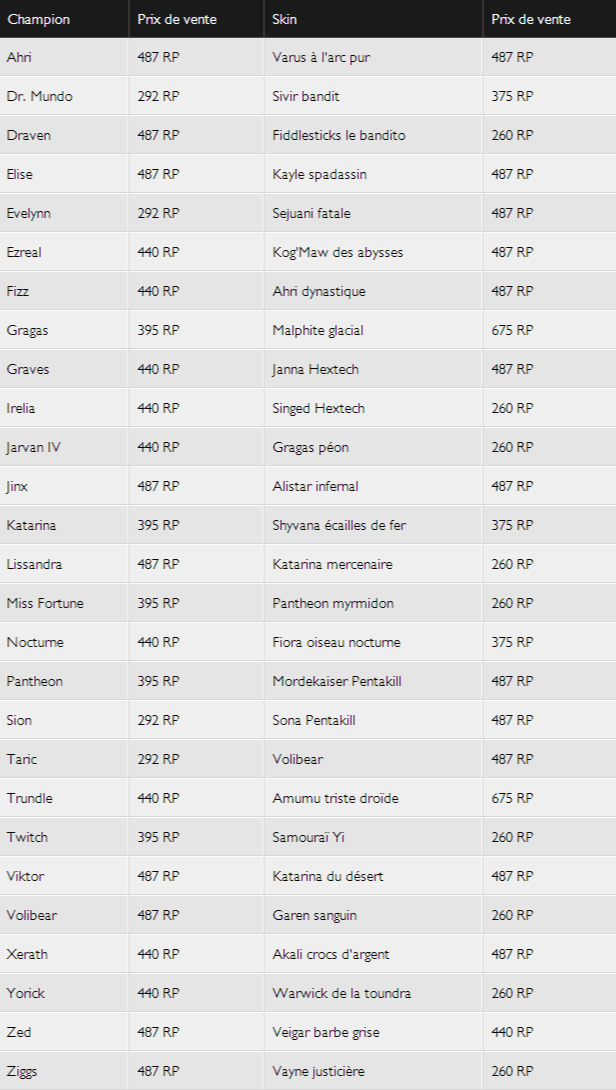Select the Ahri champion cell
The image size is (616, 1090).
tap(64, 57)
